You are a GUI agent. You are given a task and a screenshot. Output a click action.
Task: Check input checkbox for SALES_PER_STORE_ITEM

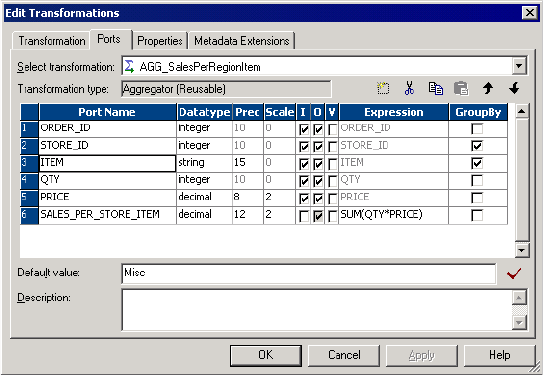303,216
